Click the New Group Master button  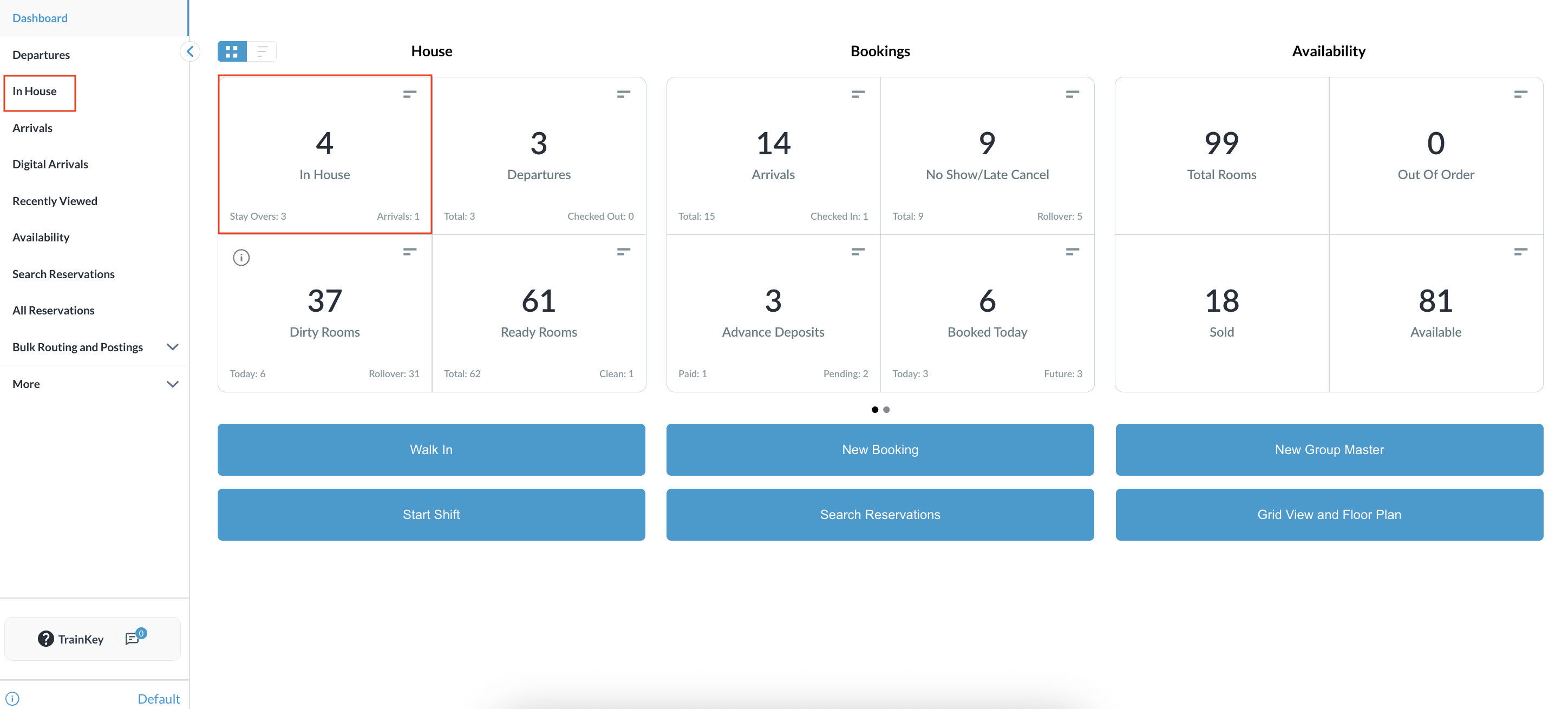(x=1329, y=449)
